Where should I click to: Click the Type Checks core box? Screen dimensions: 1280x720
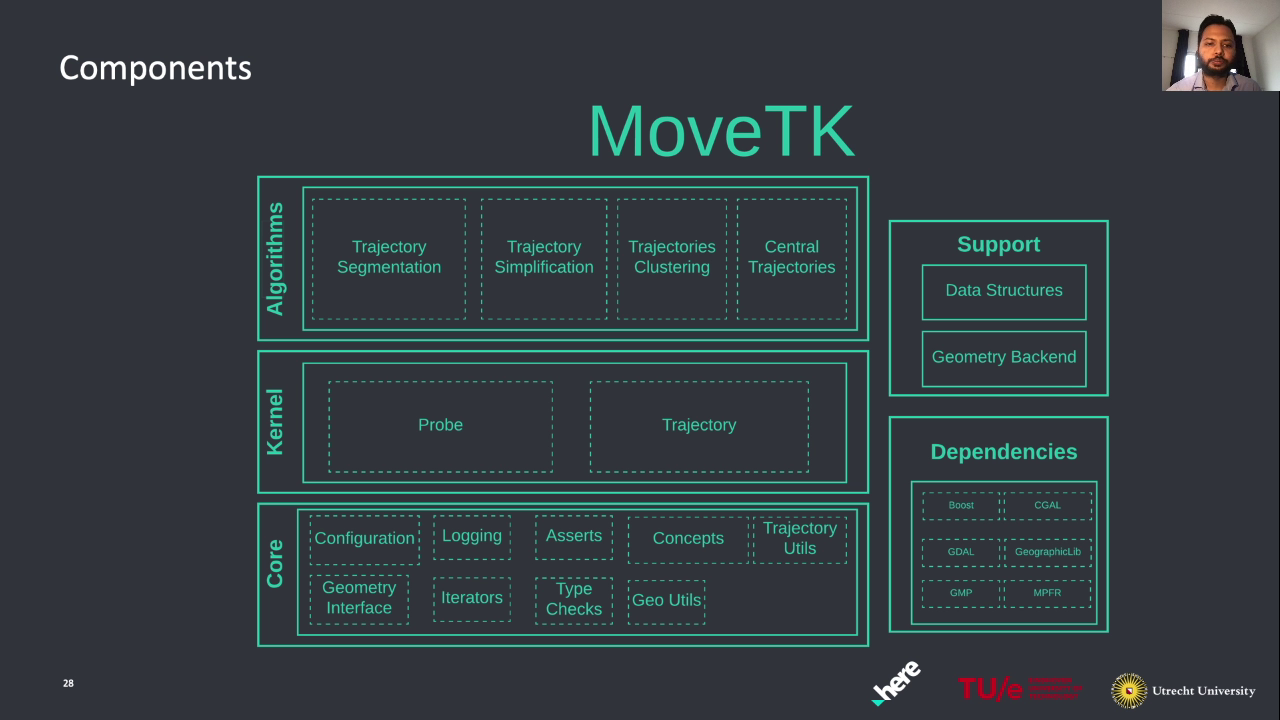(x=573, y=599)
